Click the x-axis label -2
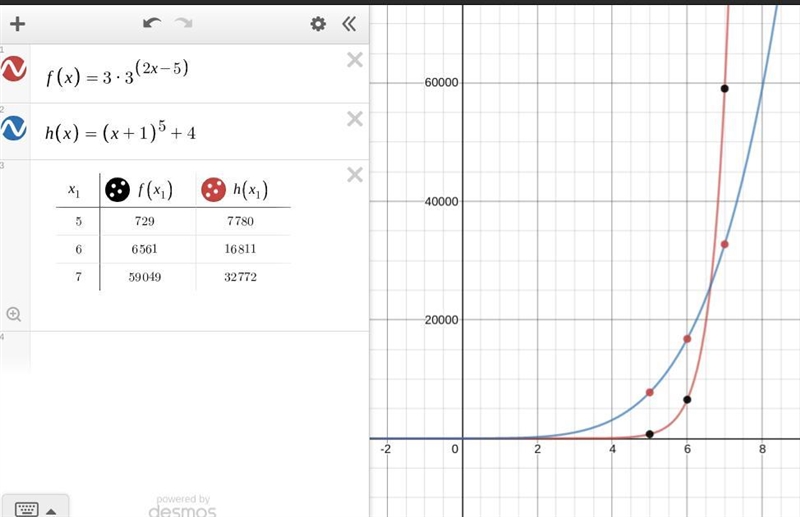Viewport: 800px width, 517px height. [386, 449]
